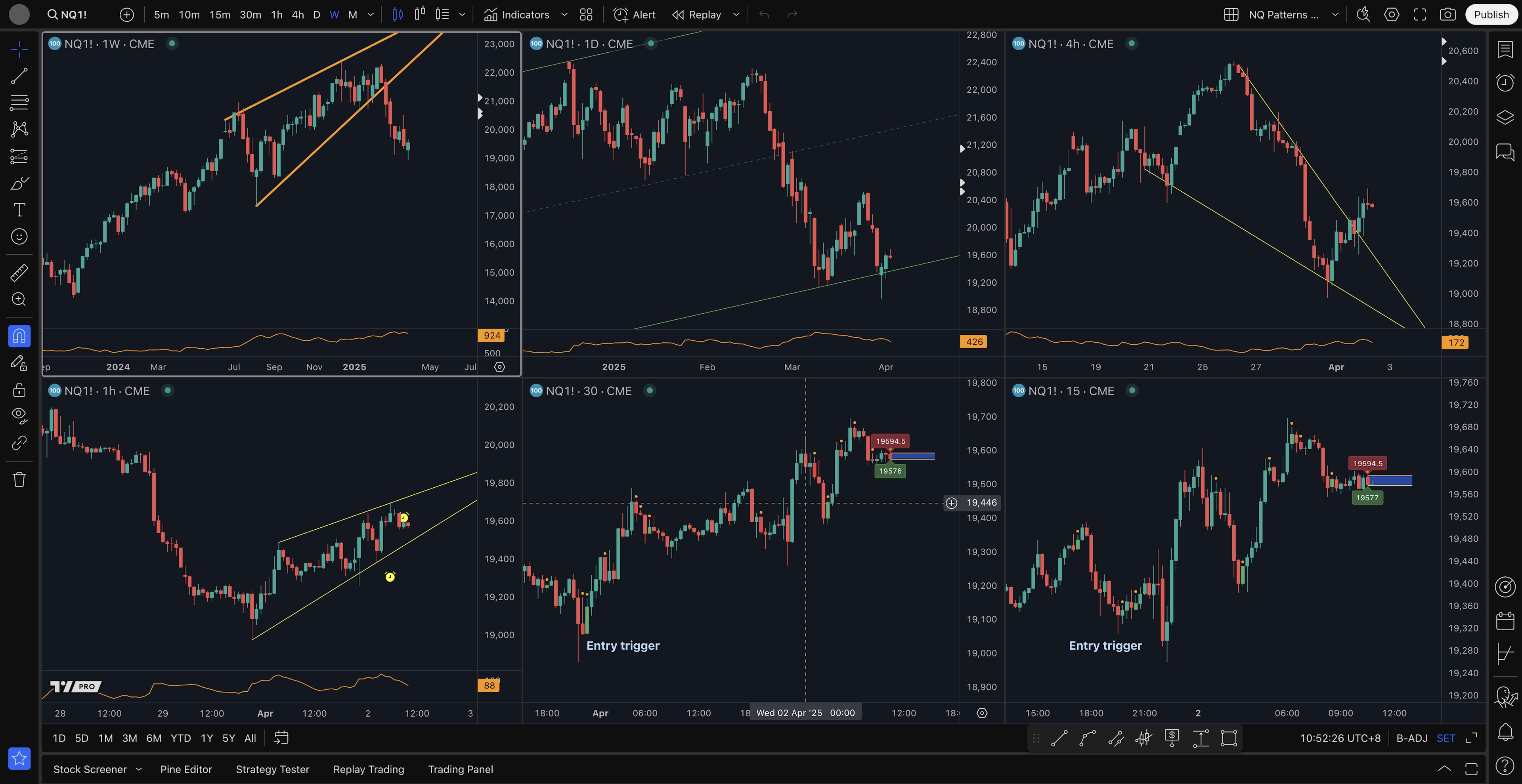
Task: Click the Publish button
Action: coord(1491,15)
